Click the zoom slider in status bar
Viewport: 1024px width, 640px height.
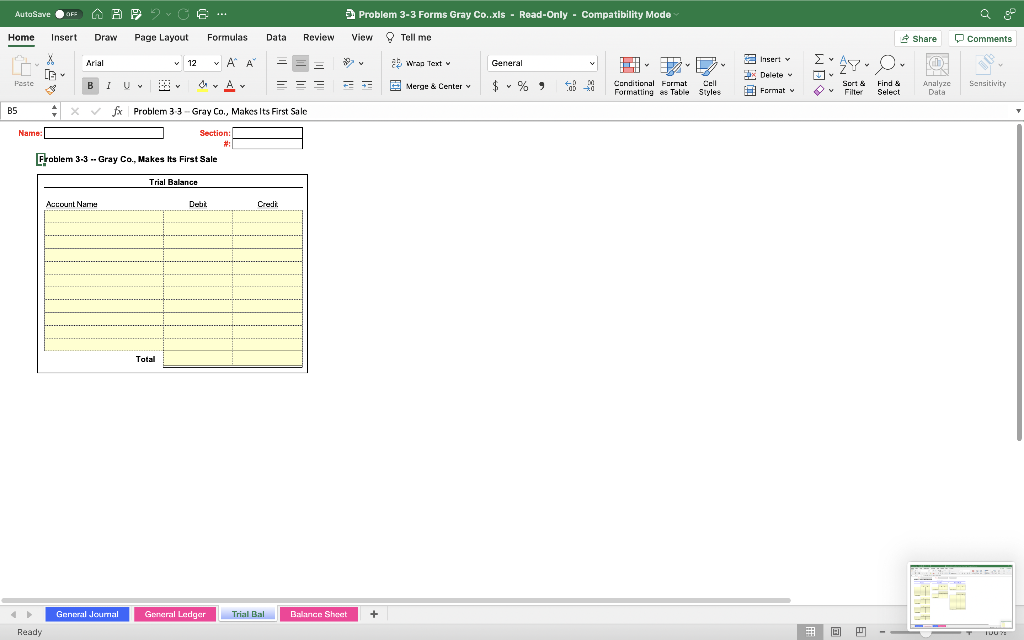coord(925,632)
